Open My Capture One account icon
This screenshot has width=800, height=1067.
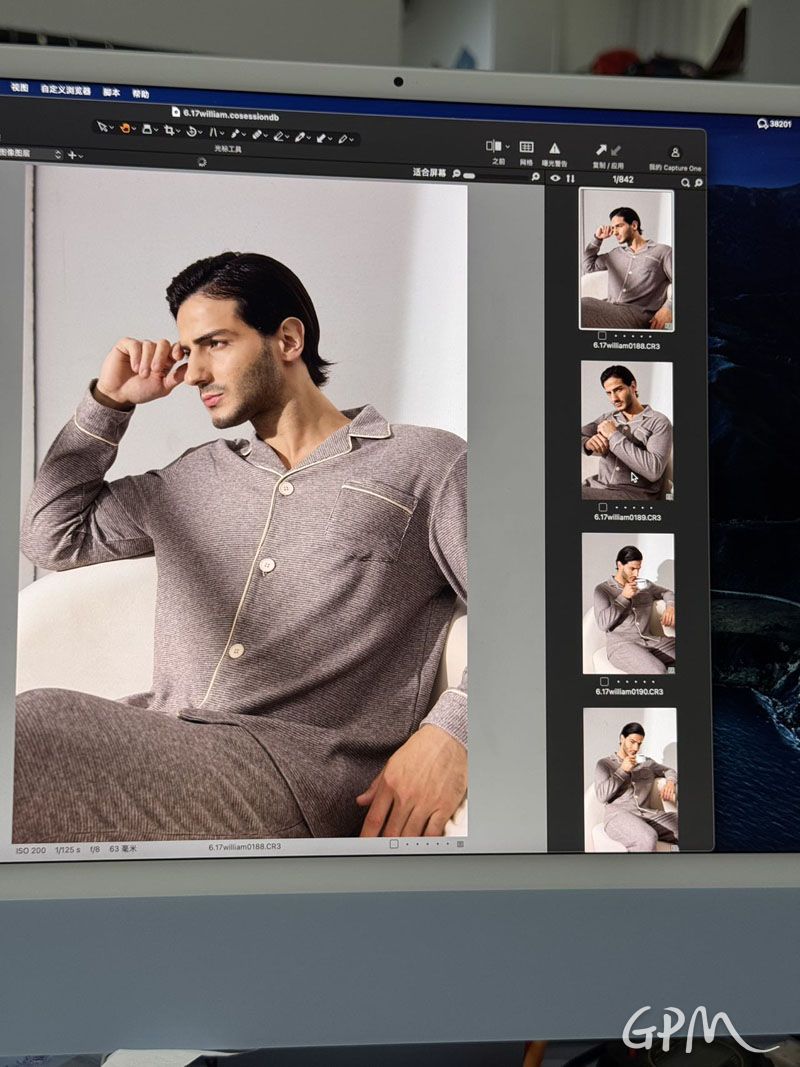pyautogui.click(x=675, y=152)
